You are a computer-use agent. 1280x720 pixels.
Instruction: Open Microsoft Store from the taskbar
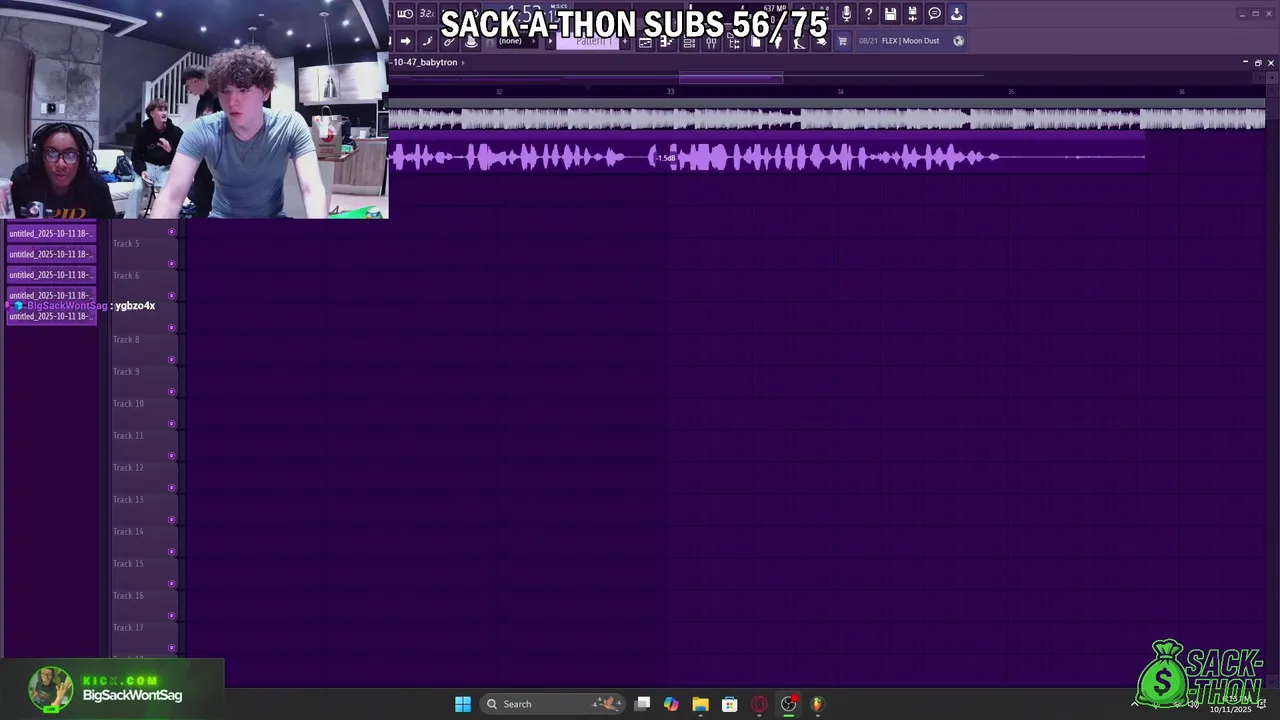click(x=729, y=704)
